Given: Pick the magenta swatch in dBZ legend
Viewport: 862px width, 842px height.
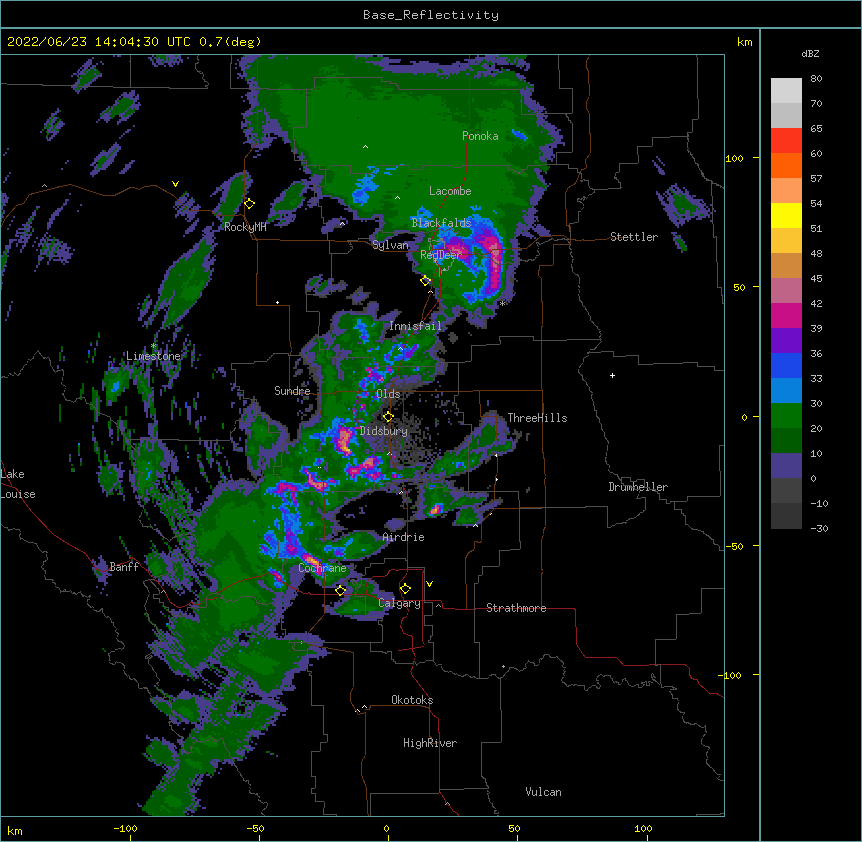Looking at the screenshot, I should pyautogui.click(x=786, y=315).
